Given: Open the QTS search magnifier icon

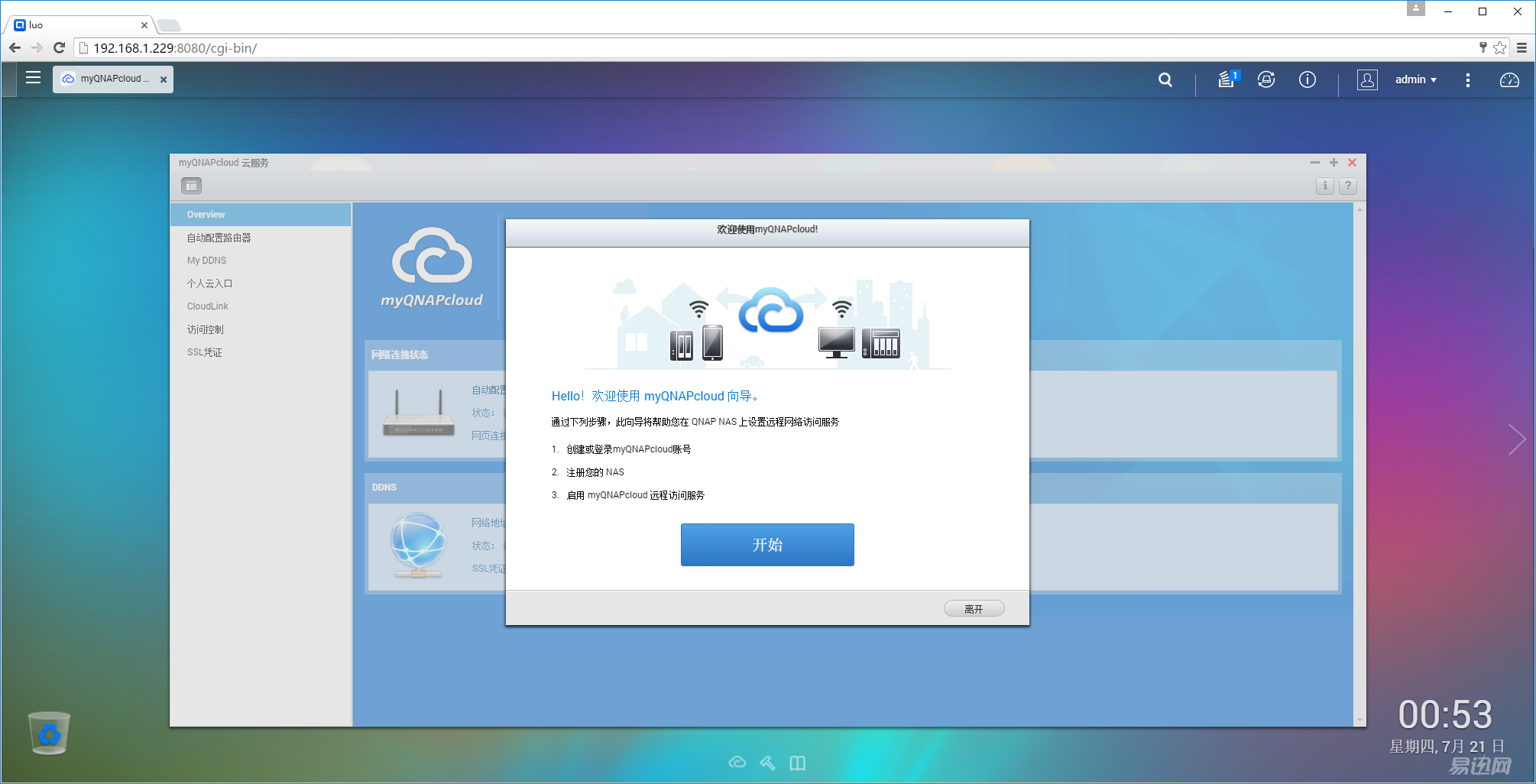Looking at the screenshot, I should coord(1165,79).
